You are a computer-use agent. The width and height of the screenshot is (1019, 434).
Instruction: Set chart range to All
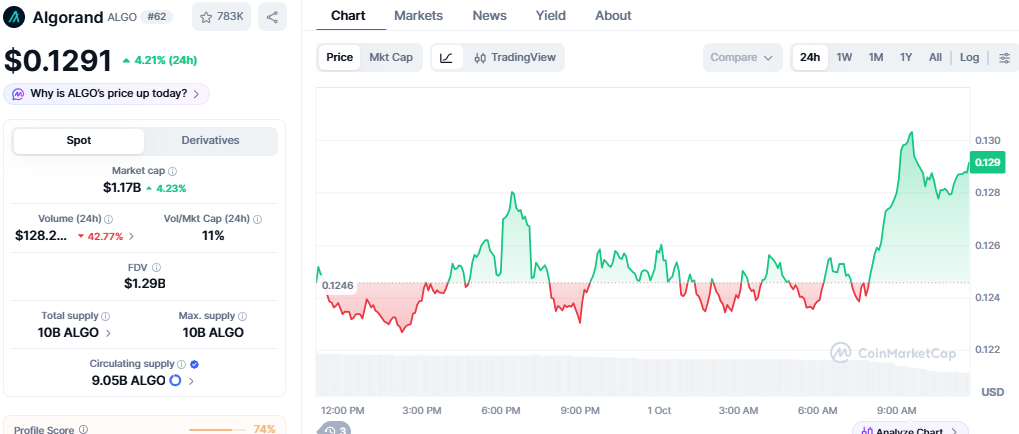935,57
